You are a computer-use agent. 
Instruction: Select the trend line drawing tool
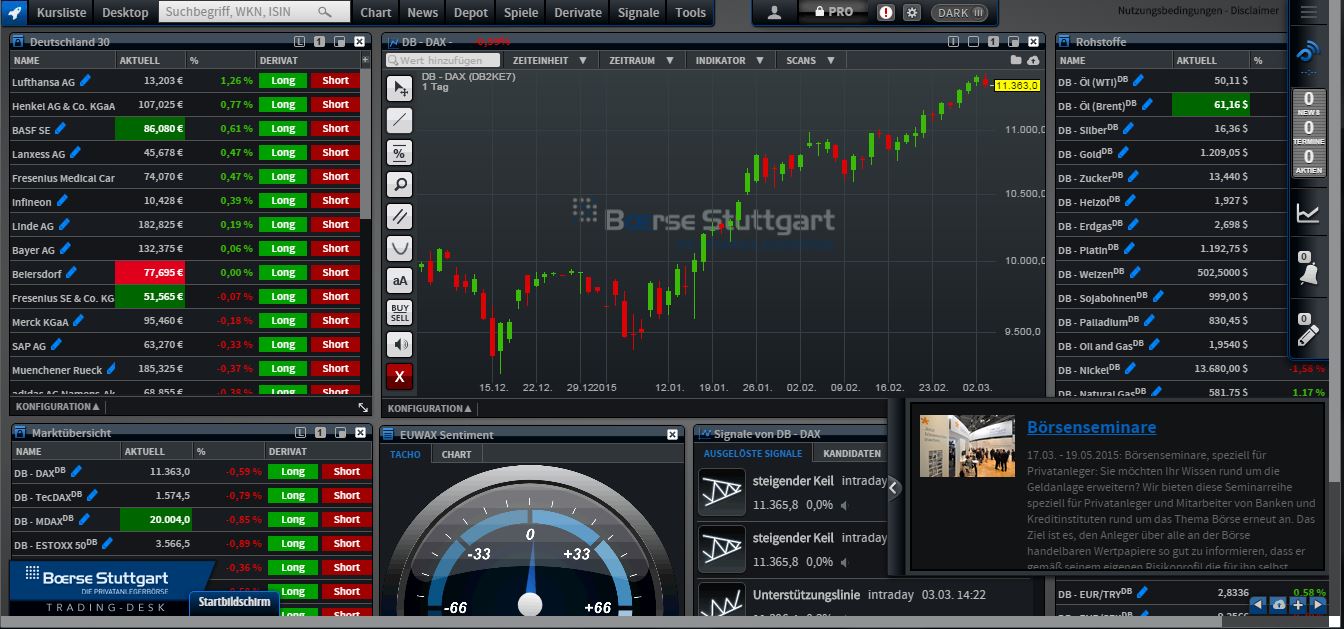(399, 121)
